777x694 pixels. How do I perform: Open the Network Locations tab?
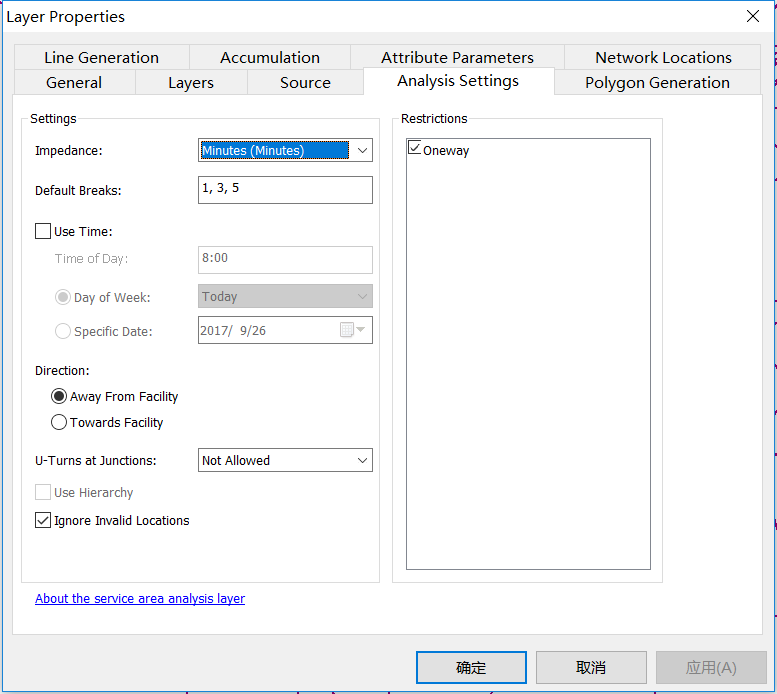coord(663,57)
